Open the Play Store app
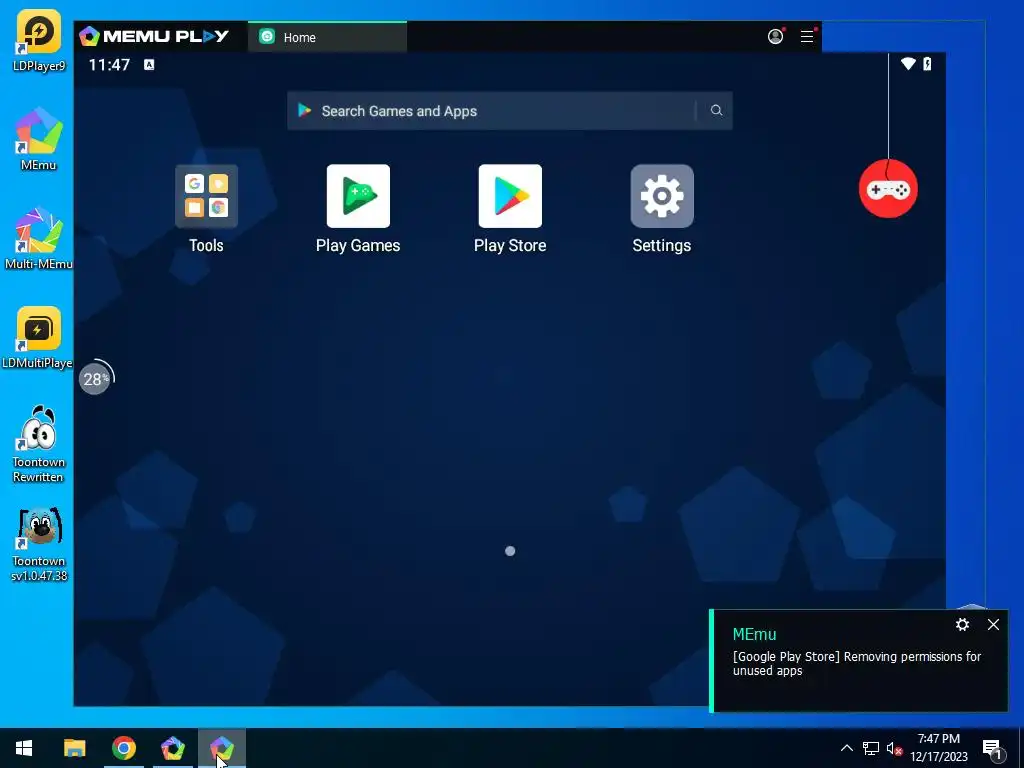Image resolution: width=1024 pixels, height=768 pixels. click(x=510, y=196)
